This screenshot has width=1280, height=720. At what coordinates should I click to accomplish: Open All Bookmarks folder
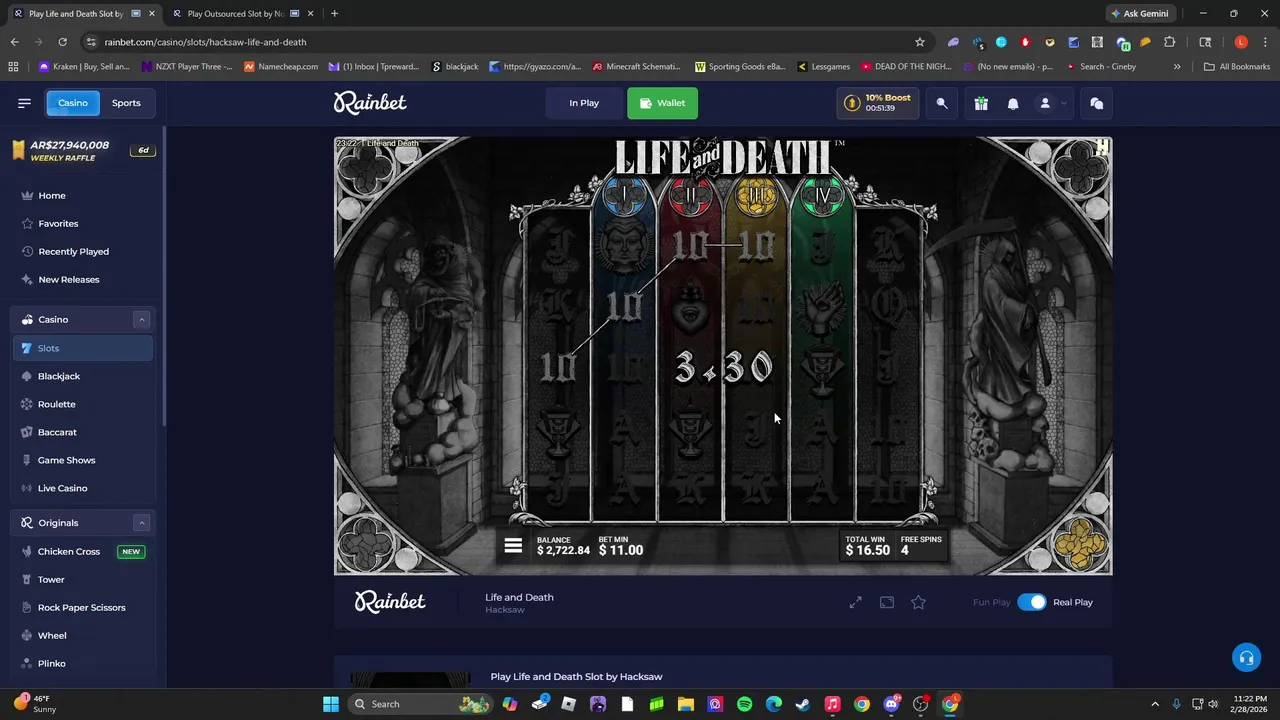(x=1237, y=67)
